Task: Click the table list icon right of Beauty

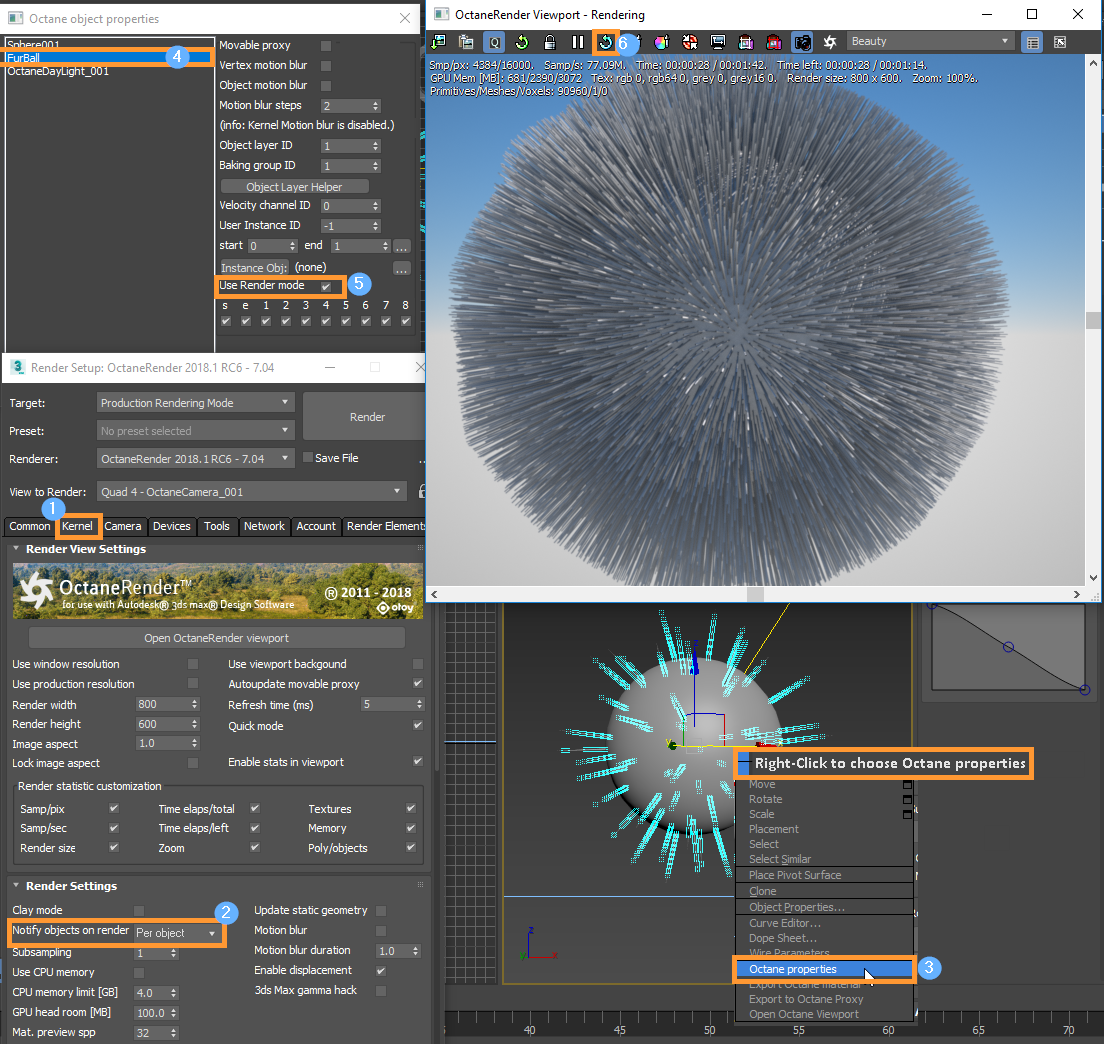Action: click(x=1032, y=42)
